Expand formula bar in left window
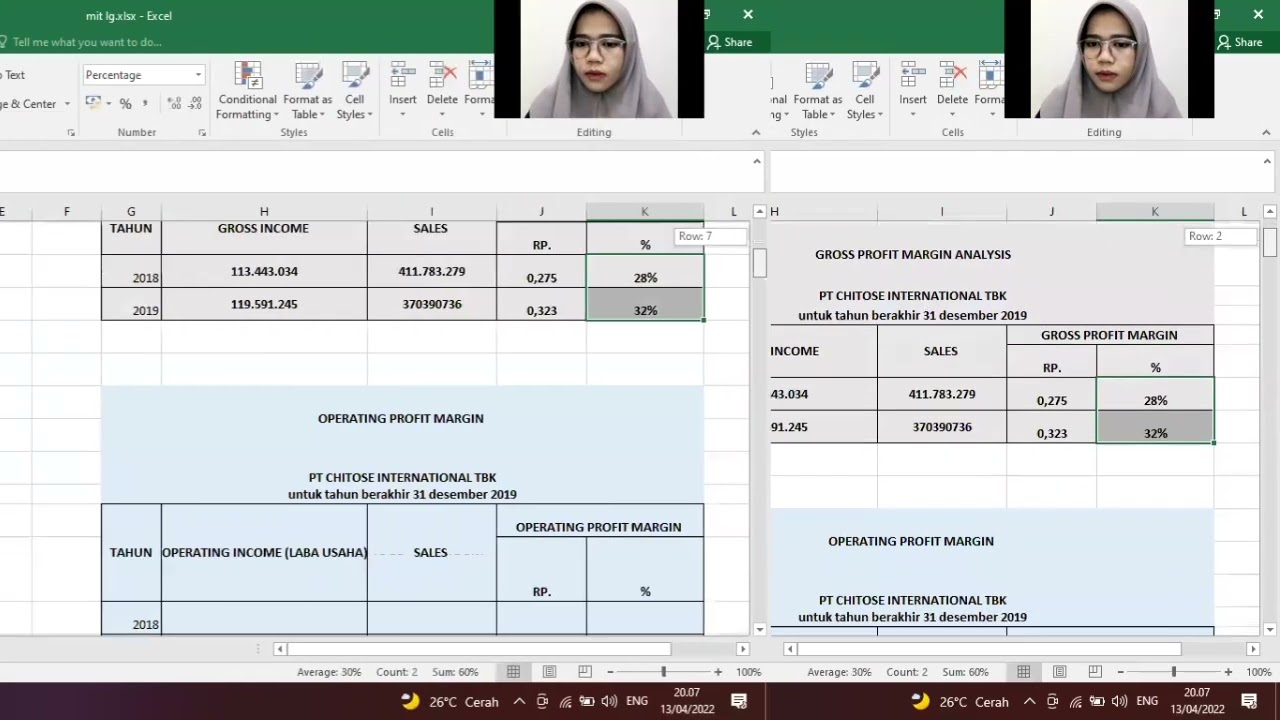Viewport: 1280px width, 720px height. coord(756,161)
